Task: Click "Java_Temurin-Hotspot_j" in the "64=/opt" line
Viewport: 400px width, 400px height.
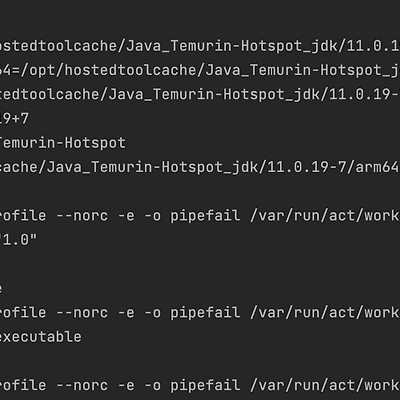Action: click(302, 70)
